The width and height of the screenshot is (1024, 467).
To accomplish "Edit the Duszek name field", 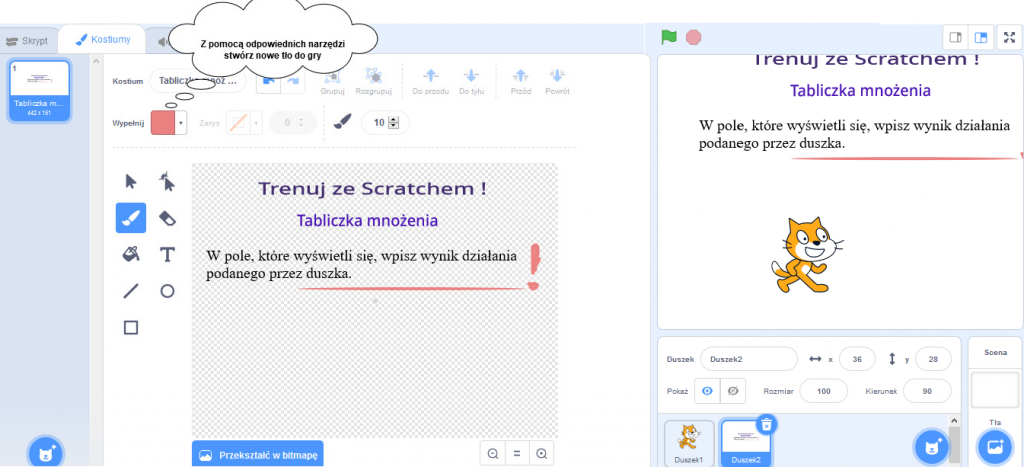I will (748, 359).
